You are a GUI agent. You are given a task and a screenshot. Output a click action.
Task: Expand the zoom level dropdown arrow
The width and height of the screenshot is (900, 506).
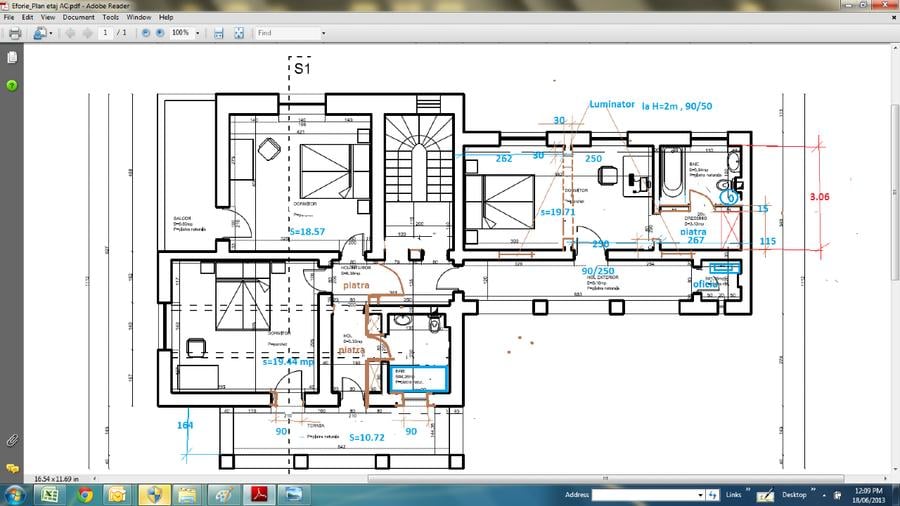(198, 34)
